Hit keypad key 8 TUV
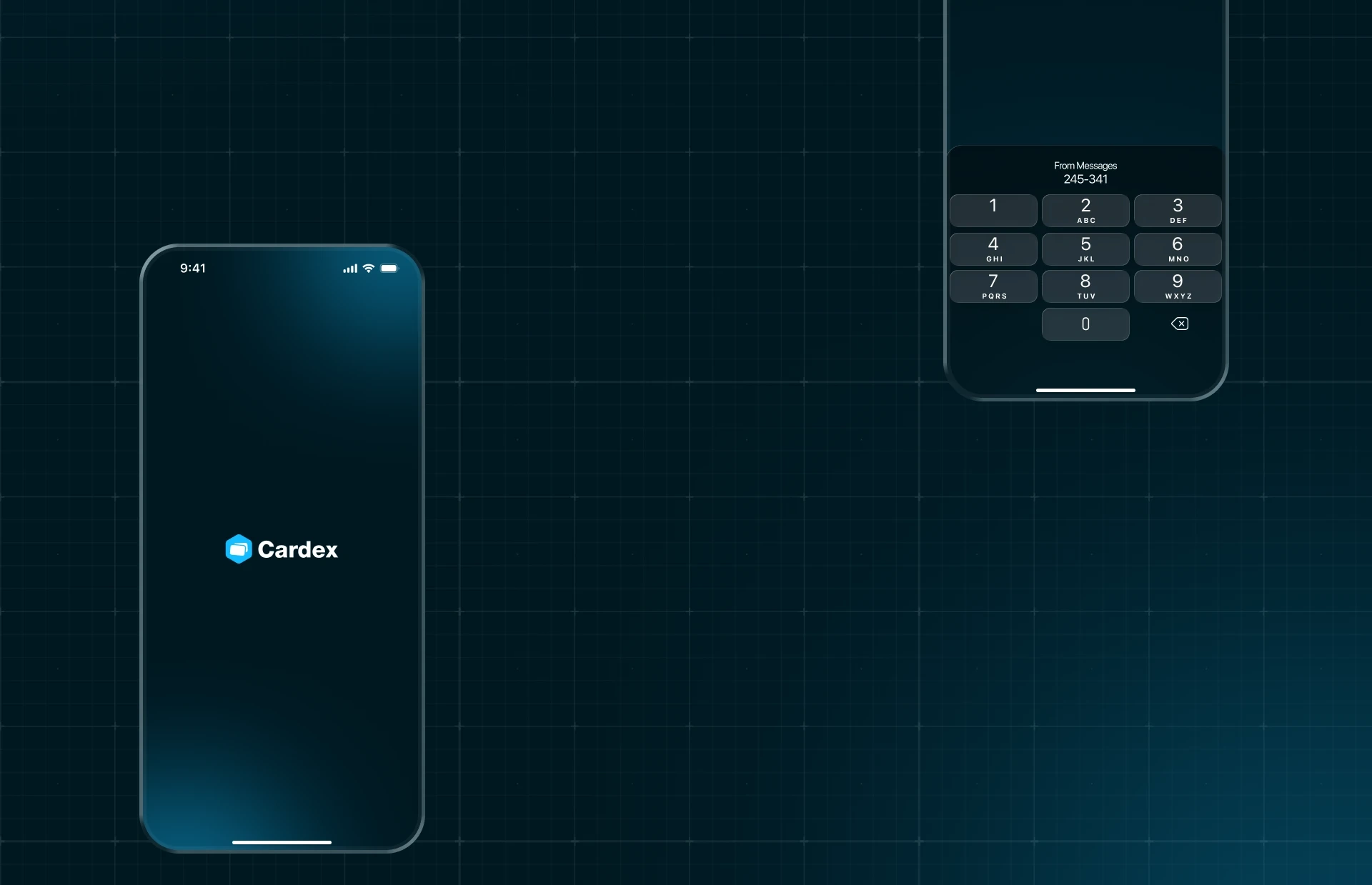Viewport: 1372px width, 885px height. point(1085,286)
